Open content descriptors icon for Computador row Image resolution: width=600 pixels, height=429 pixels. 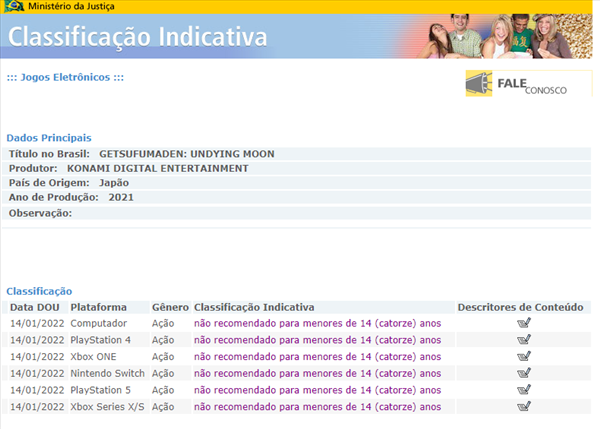523,323
